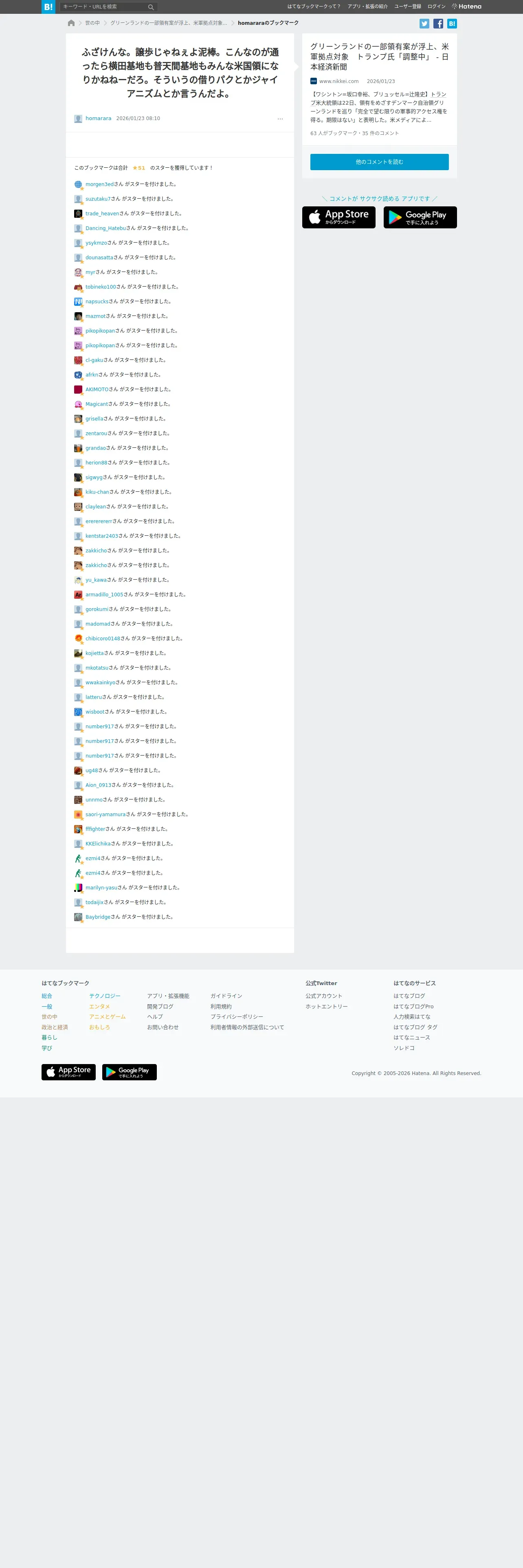Open footer 'アニメとゲーム' category
The height and width of the screenshot is (1568, 523).
click(107, 1017)
